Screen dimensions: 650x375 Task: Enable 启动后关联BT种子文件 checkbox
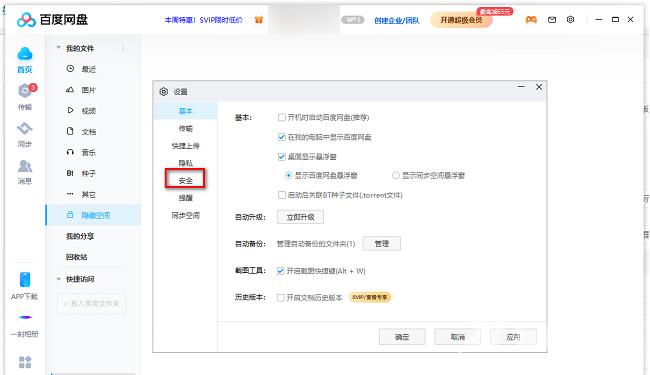[x=281, y=195]
